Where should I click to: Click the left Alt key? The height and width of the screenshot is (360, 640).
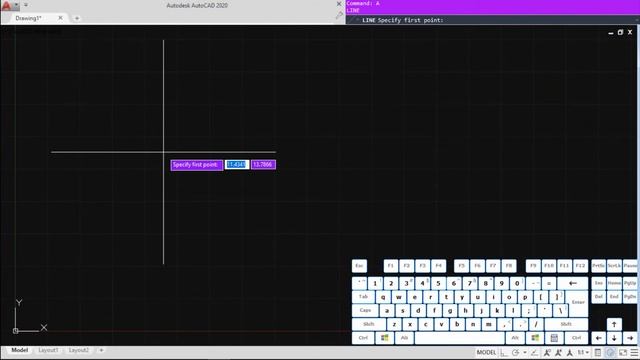click(404, 338)
